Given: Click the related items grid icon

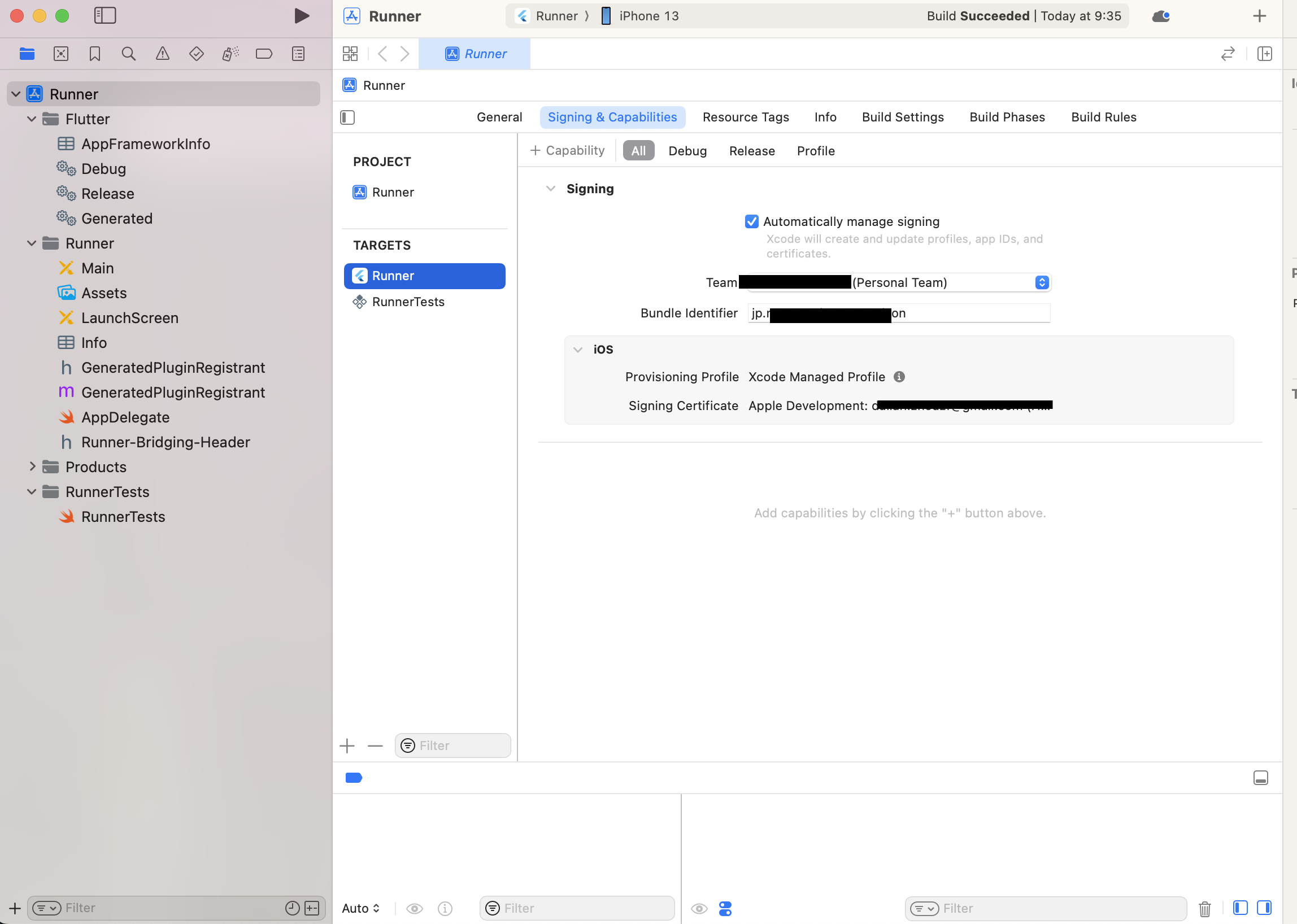Looking at the screenshot, I should click(351, 54).
